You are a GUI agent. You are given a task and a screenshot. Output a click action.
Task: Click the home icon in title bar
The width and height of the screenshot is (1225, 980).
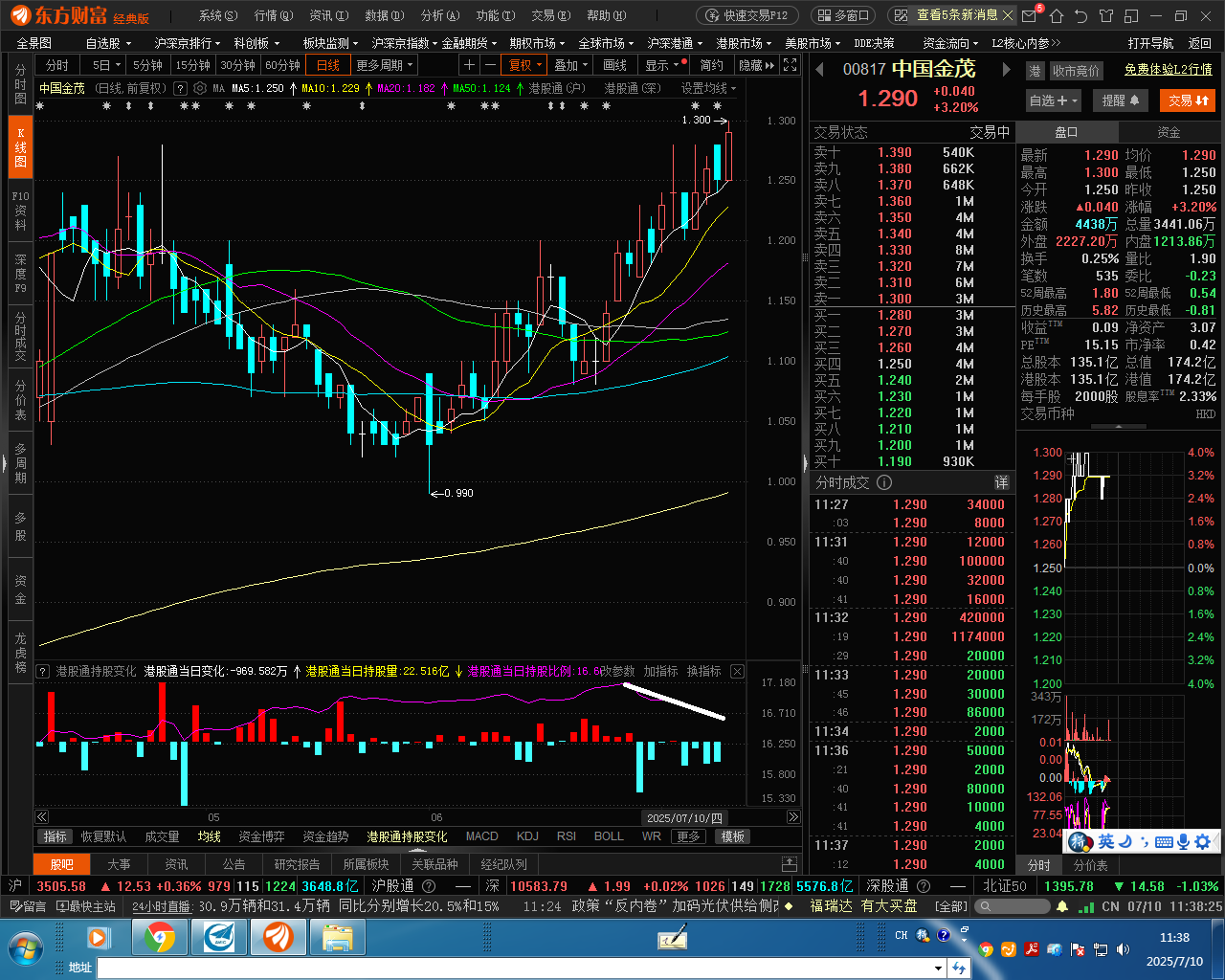tap(1057, 15)
